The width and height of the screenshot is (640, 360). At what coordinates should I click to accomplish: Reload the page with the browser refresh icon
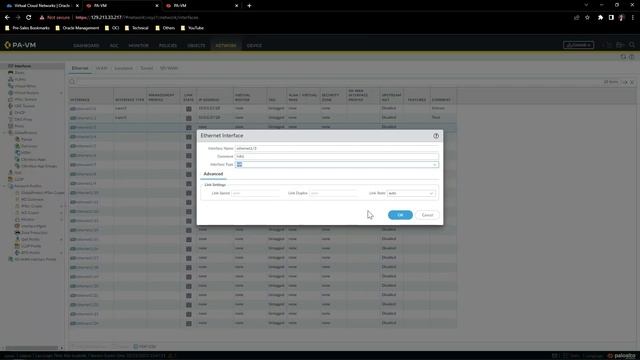[x=29, y=18]
